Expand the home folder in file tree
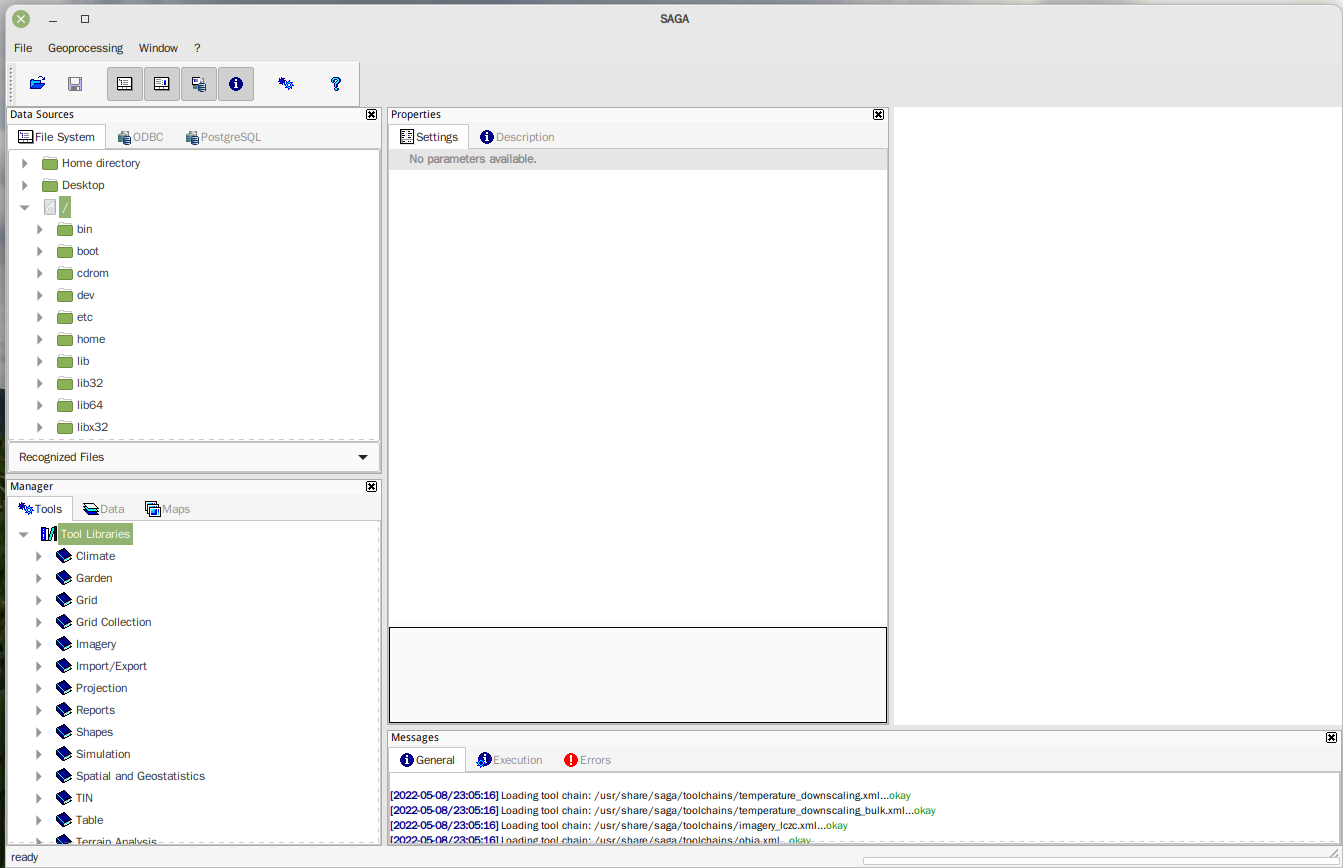 pos(40,339)
